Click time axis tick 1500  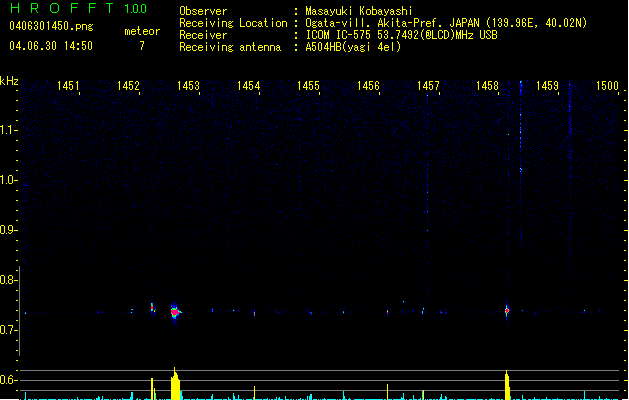607,86
